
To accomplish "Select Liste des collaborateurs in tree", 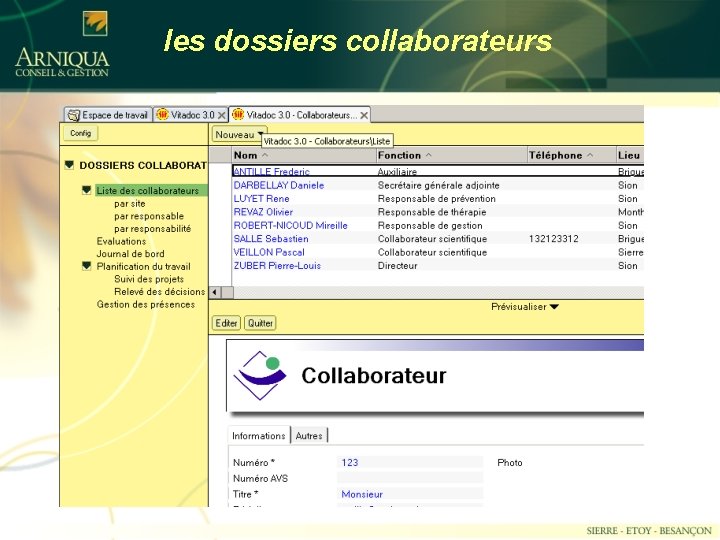I will (147, 191).
